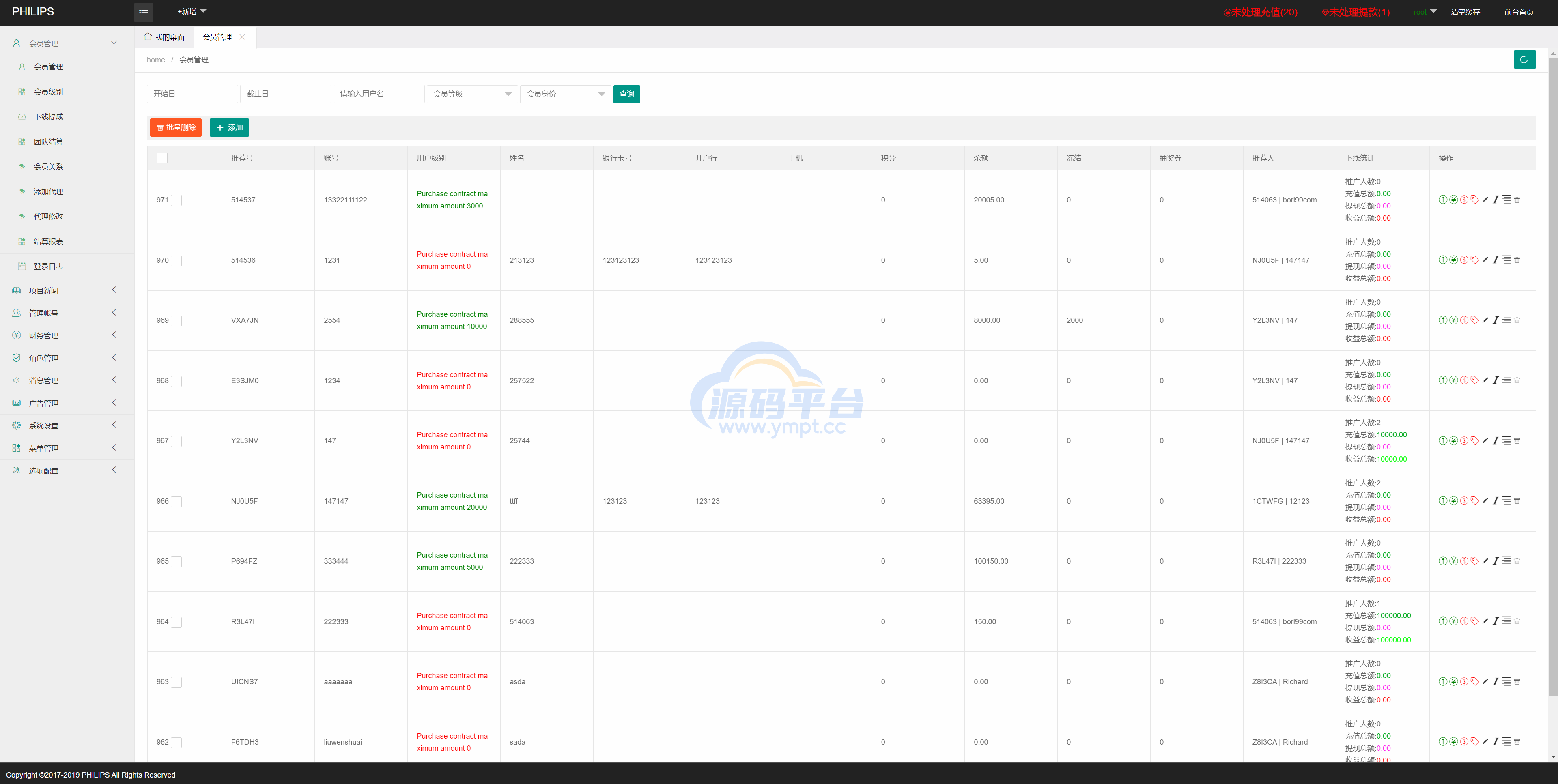Click the italic I icon in row 966
This screenshot has height=784, width=1558.
click(x=1495, y=501)
